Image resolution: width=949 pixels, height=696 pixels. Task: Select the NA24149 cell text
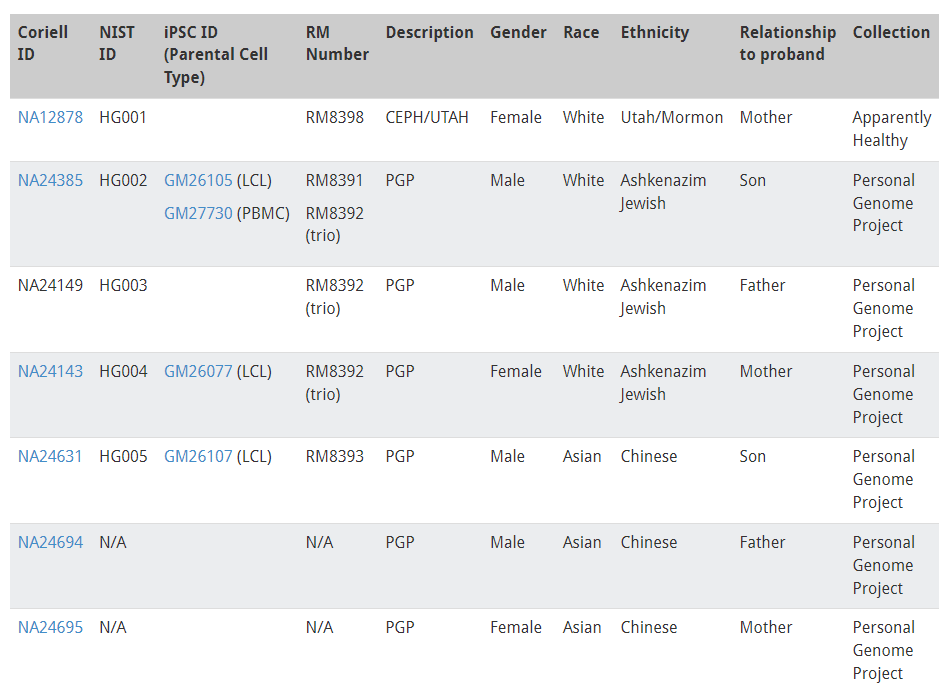click(50, 286)
